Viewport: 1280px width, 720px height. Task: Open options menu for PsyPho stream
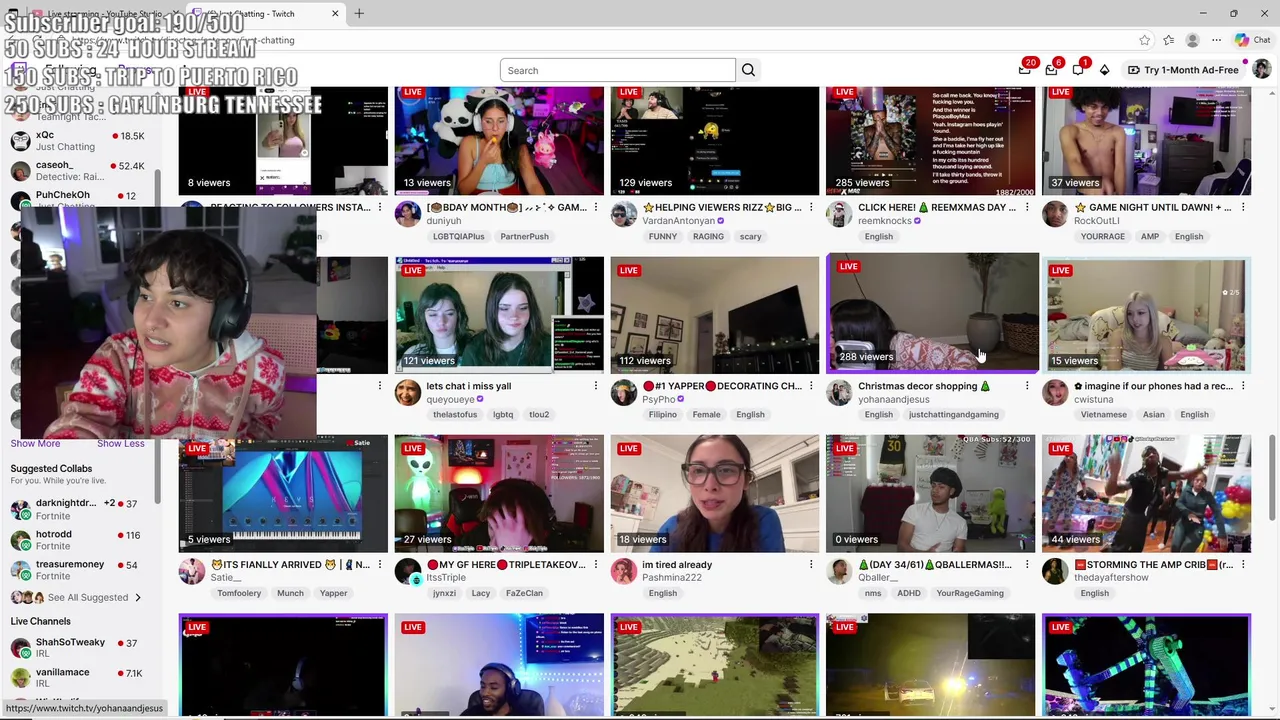coord(811,386)
